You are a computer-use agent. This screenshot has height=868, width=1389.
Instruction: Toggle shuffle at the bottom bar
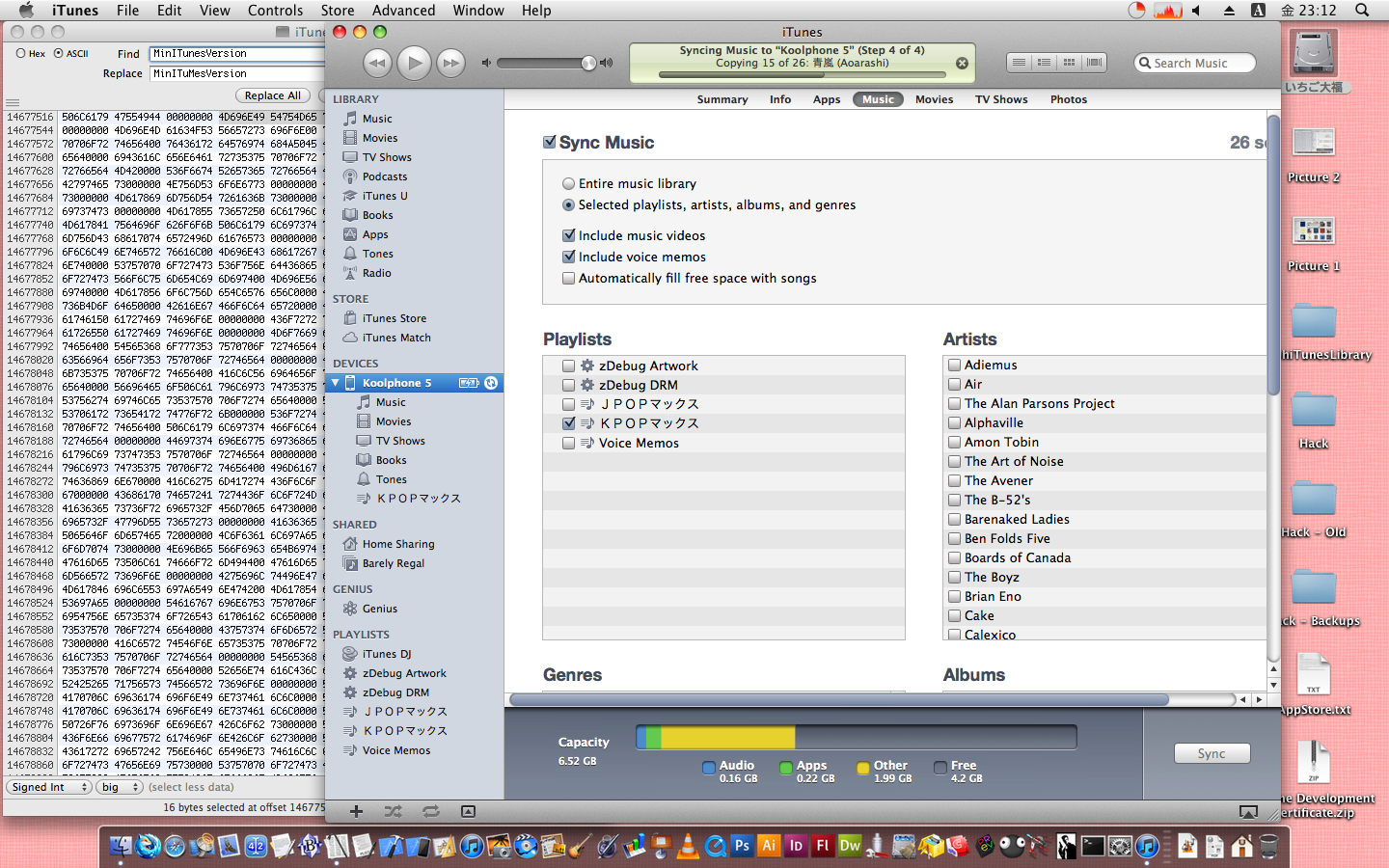click(x=393, y=812)
